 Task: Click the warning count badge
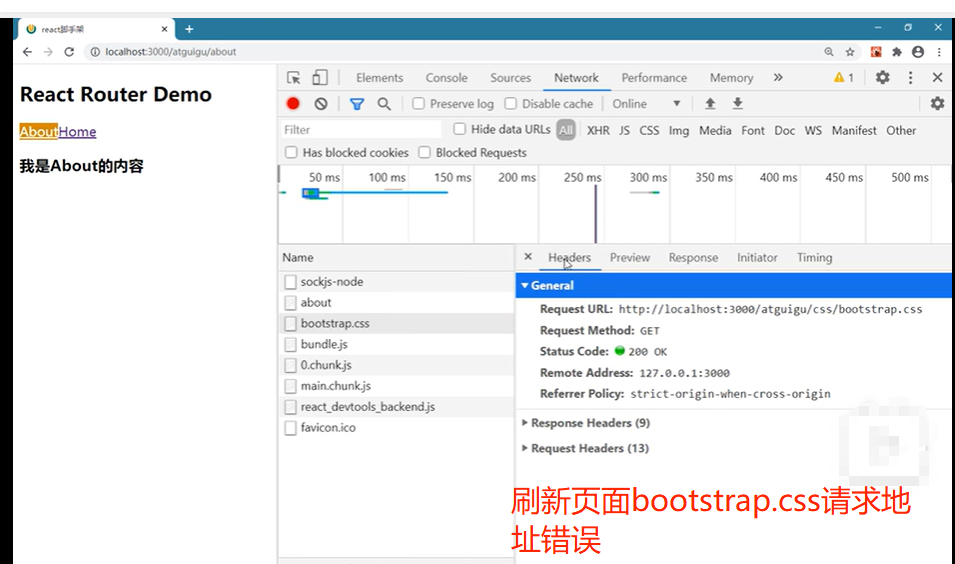click(844, 77)
